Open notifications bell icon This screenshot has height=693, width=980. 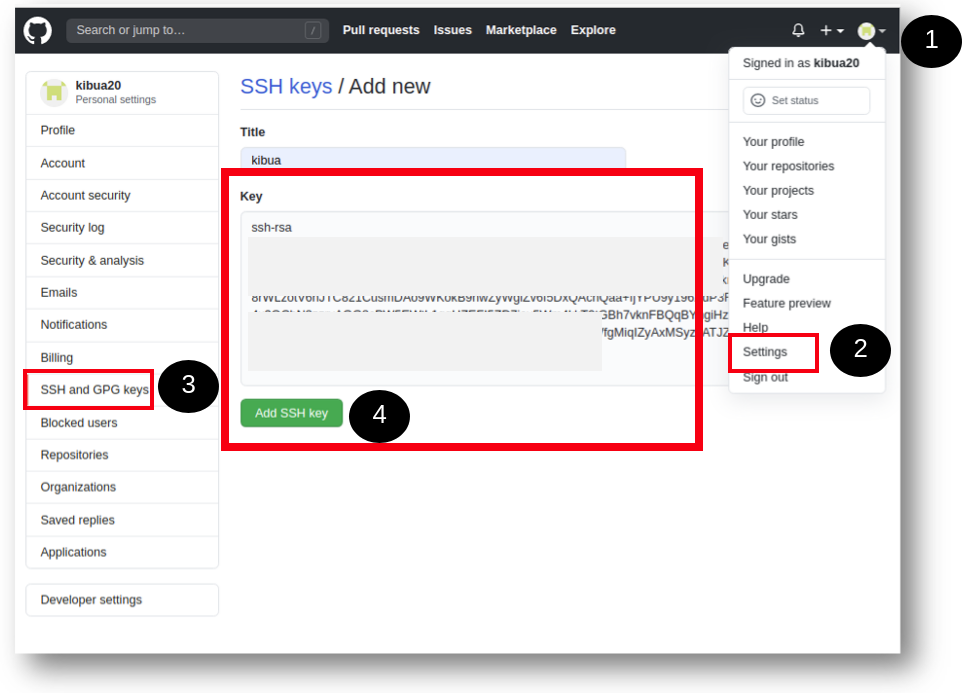coord(798,30)
